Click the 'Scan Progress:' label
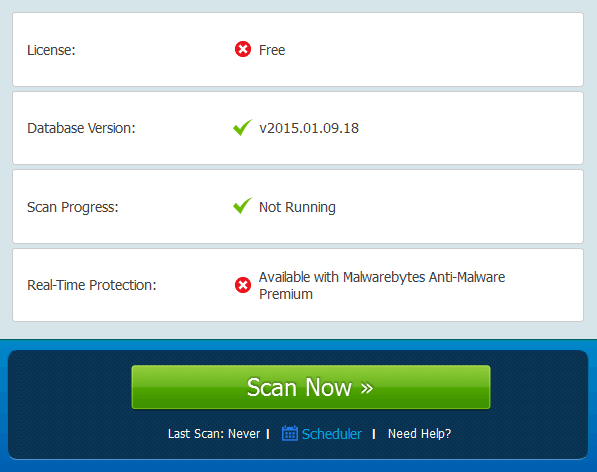The image size is (597, 472). tap(73, 207)
